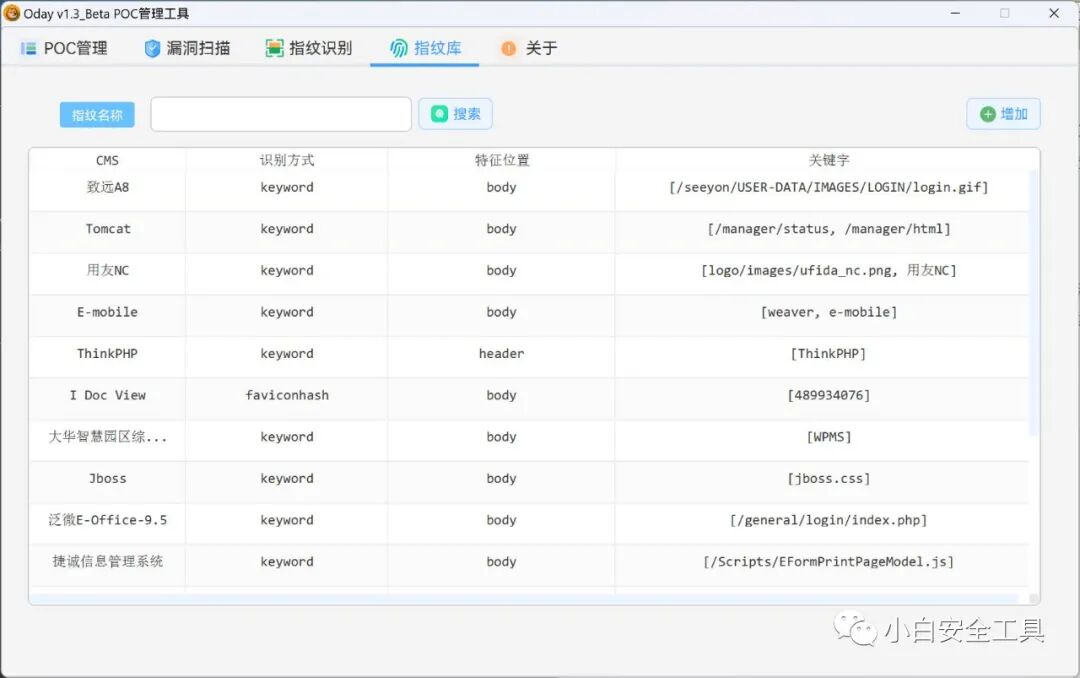Select the 大华智慧园区综... cell
1080x678 pixels.
pyautogui.click(x=107, y=437)
